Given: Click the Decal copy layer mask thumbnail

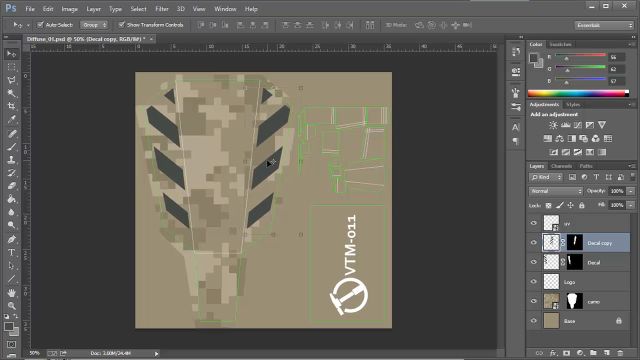Looking at the screenshot, I should [x=575, y=242].
